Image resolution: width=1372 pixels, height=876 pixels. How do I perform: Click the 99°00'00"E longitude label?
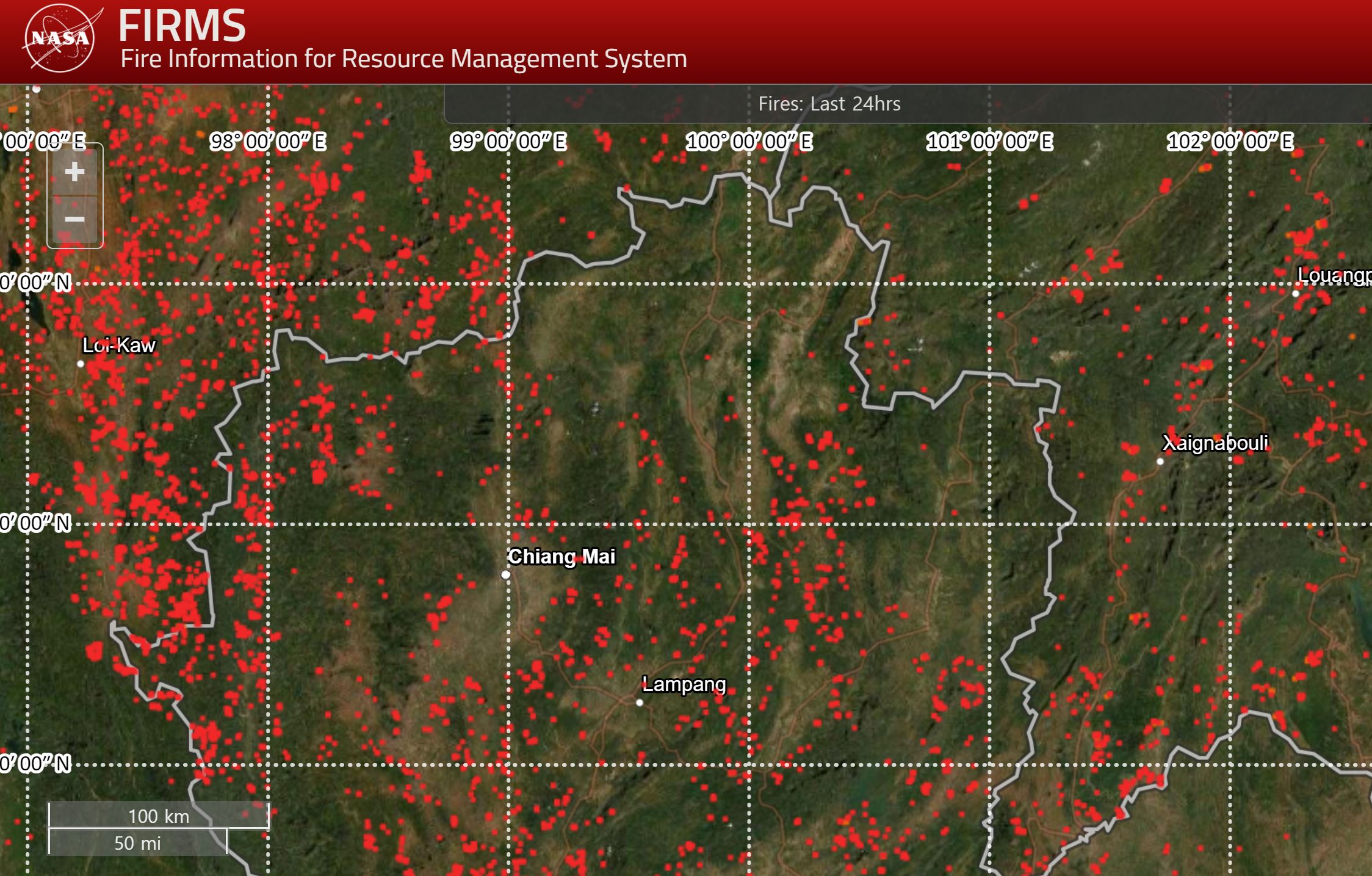[508, 142]
